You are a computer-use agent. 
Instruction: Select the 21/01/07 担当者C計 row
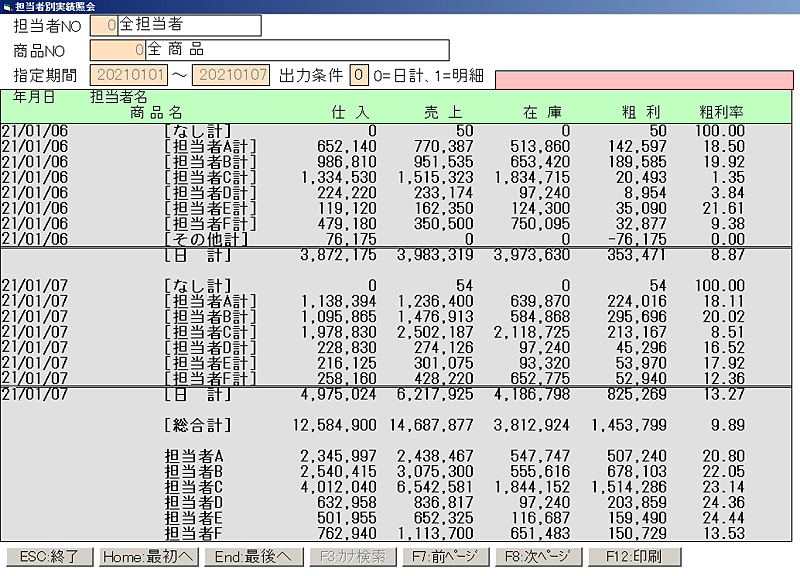400,332
